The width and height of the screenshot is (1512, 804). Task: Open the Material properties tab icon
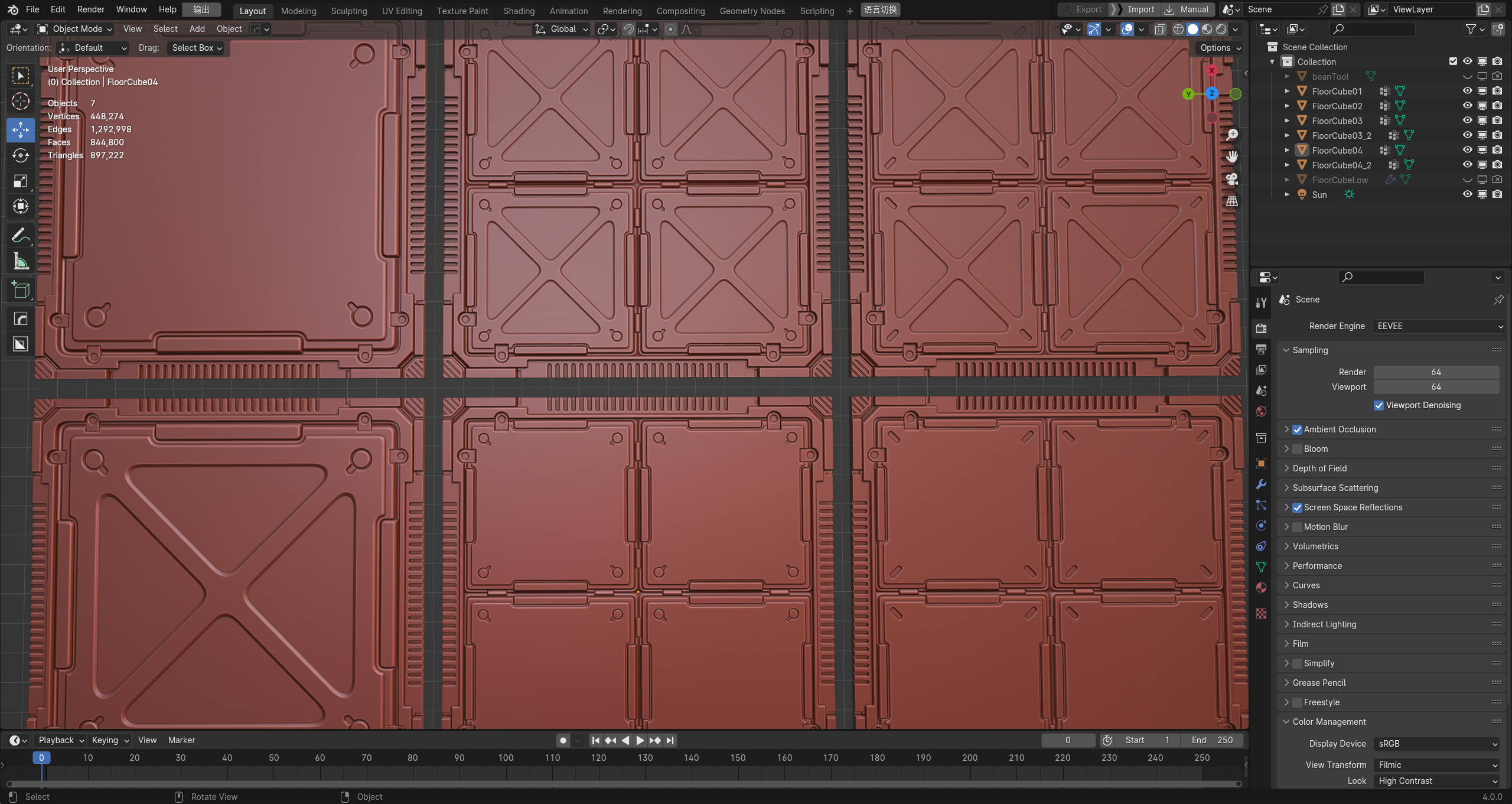[x=1261, y=588]
